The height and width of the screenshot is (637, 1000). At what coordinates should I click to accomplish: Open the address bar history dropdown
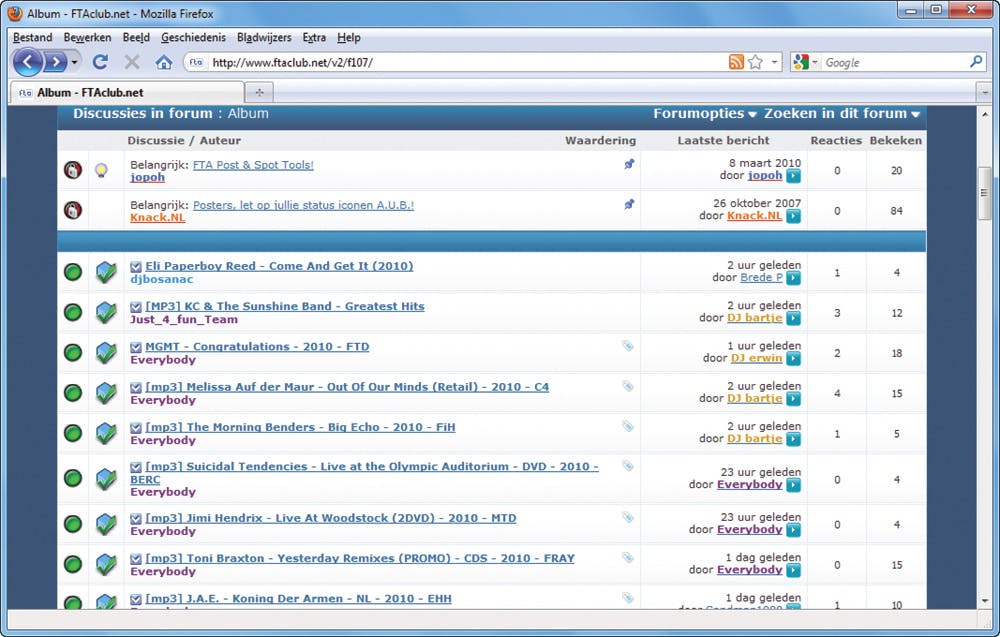coord(774,62)
